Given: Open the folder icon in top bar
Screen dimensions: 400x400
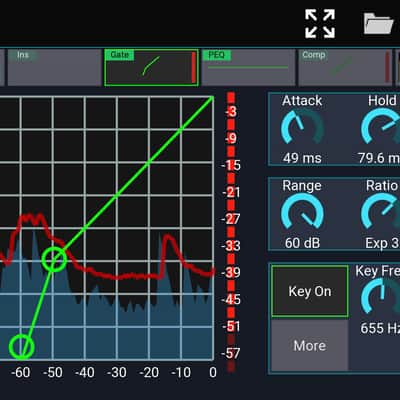Looking at the screenshot, I should [378, 24].
